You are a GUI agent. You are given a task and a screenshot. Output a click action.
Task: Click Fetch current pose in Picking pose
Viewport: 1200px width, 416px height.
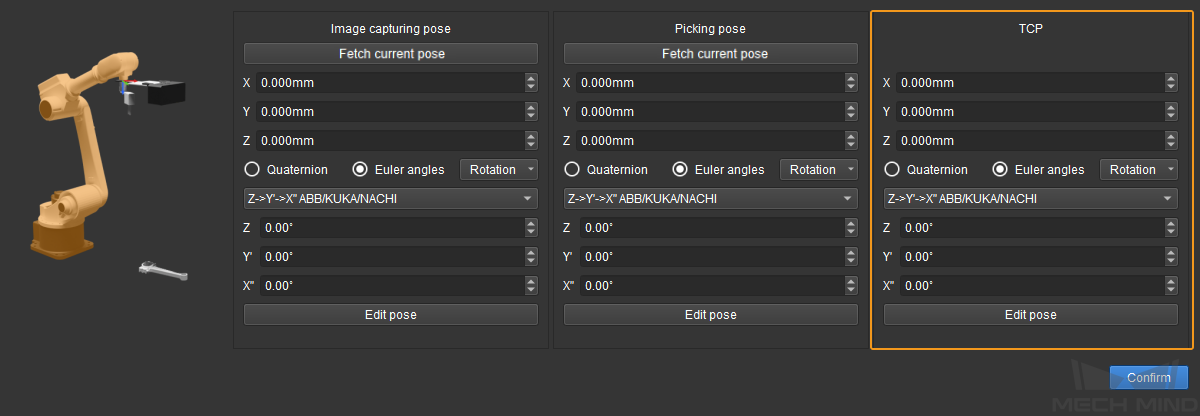tap(710, 54)
